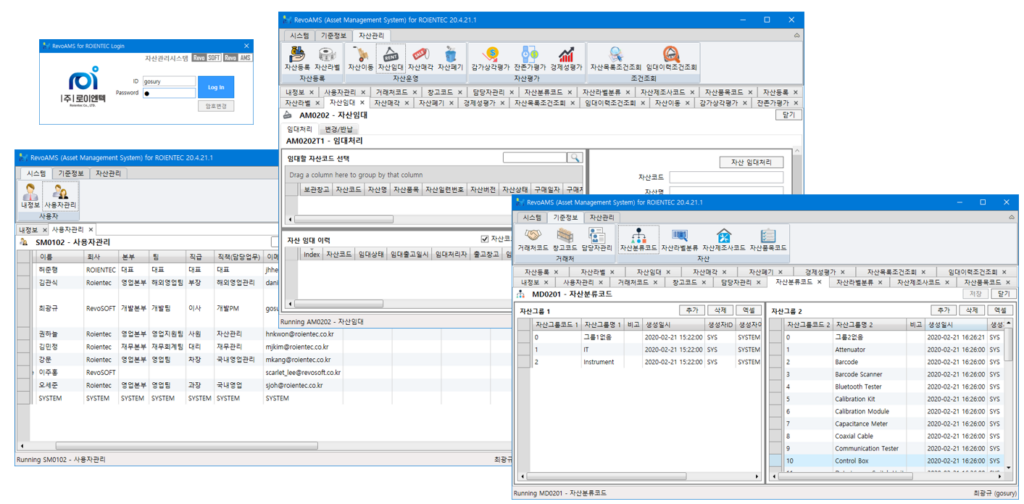Click the 암호변경 button in login dialog
Screen dimensions: 1024x504
point(216,106)
